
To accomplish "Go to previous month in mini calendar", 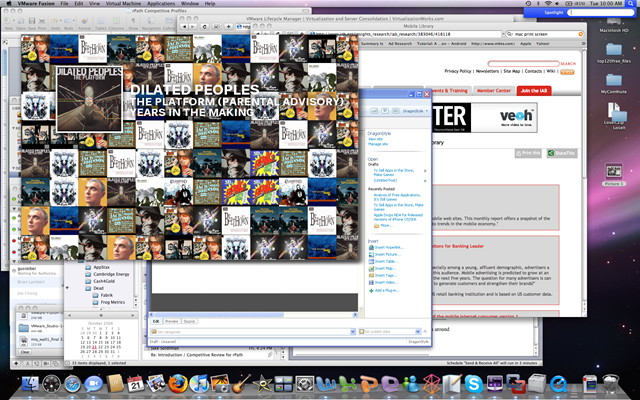I will coord(69,316).
